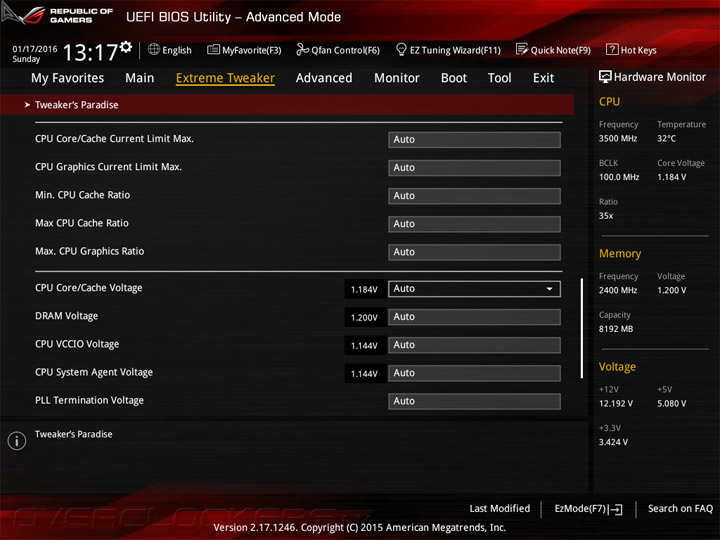Open MyFavorite(F3) via its folder icon
720x540 pixels.
coord(213,49)
